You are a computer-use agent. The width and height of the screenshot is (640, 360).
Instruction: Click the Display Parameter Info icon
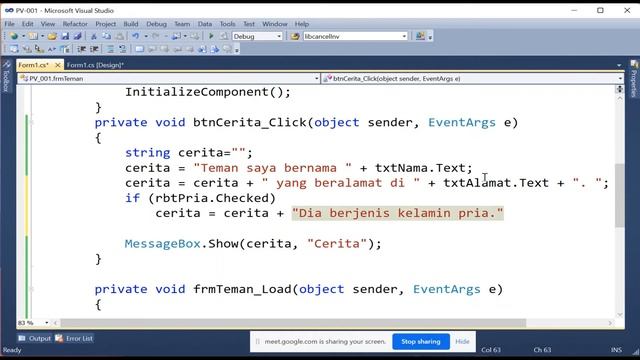27,49
